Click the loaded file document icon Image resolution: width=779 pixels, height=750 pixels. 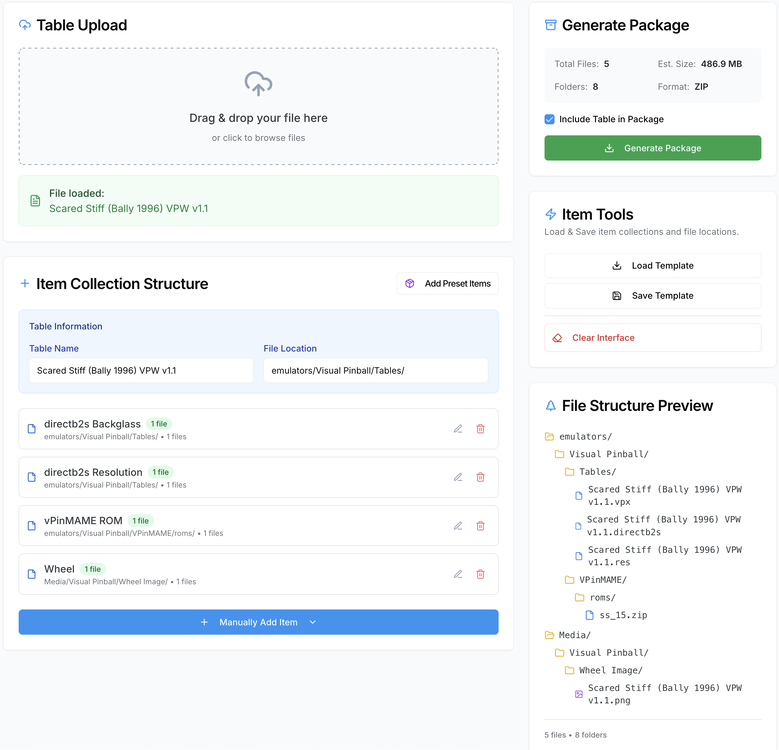(x=35, y=201)
